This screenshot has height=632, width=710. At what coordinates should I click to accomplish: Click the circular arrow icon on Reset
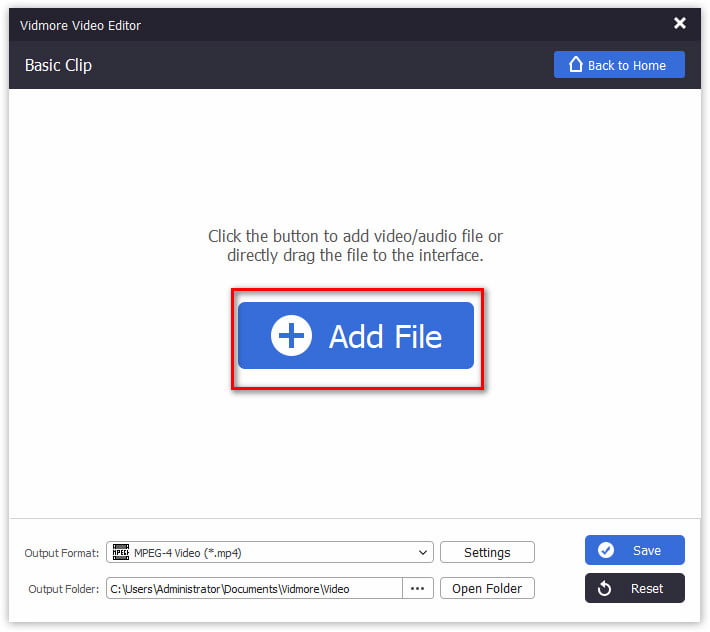click(604, 589)
